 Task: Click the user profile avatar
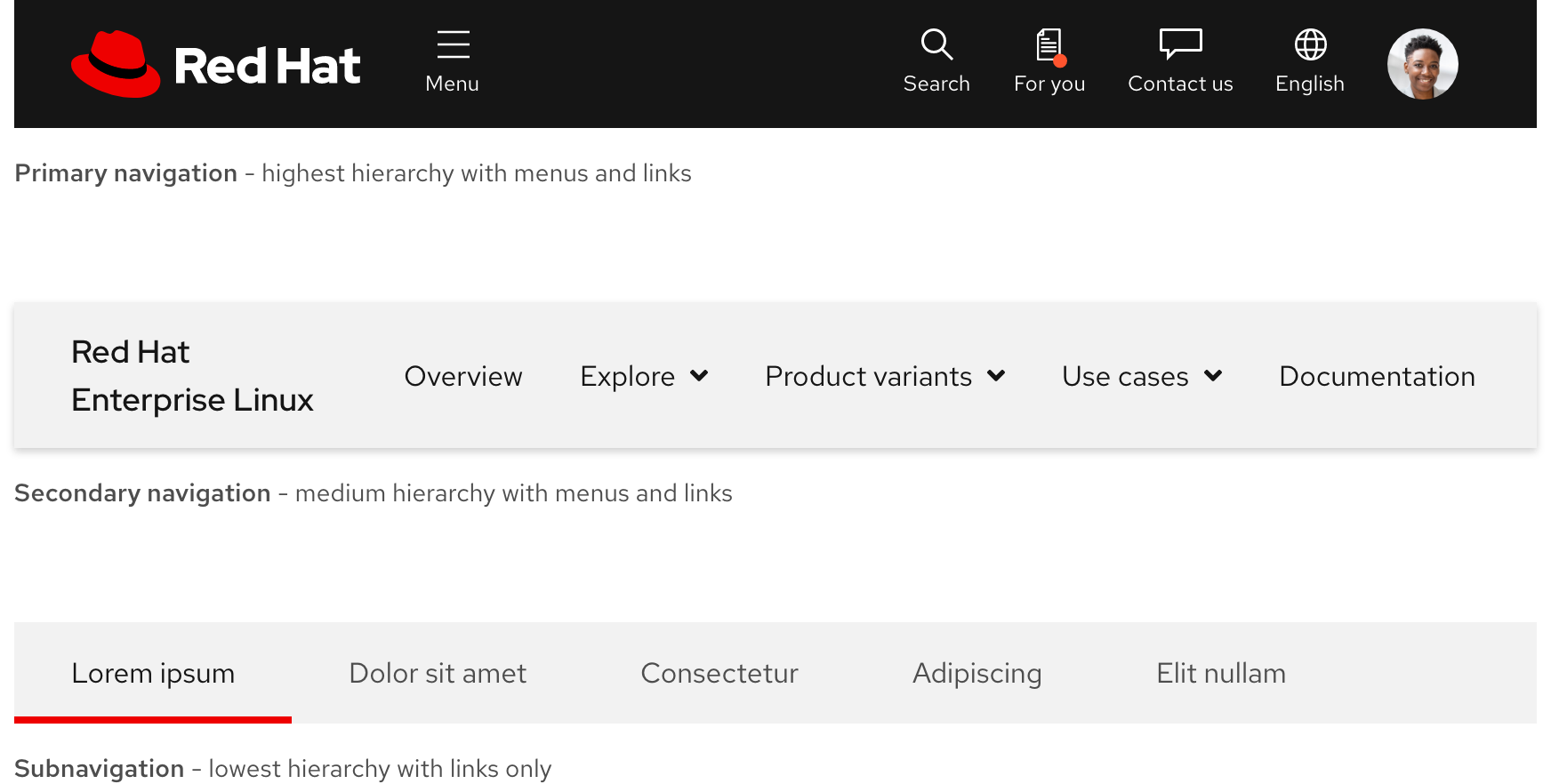tap(1422, 64)
